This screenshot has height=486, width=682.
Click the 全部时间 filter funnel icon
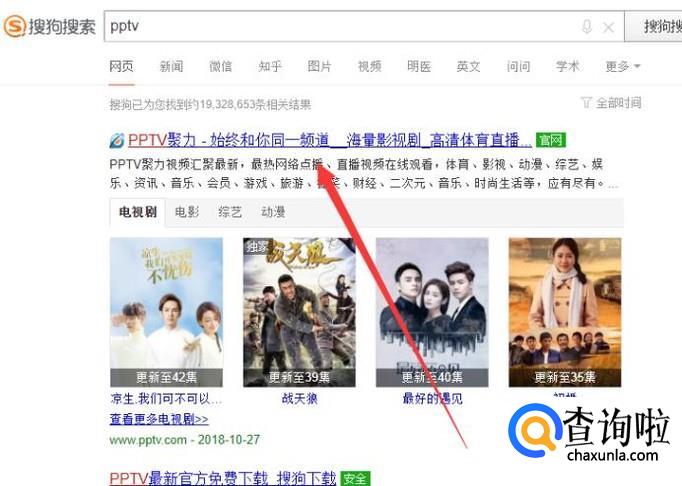coord(586,103)
